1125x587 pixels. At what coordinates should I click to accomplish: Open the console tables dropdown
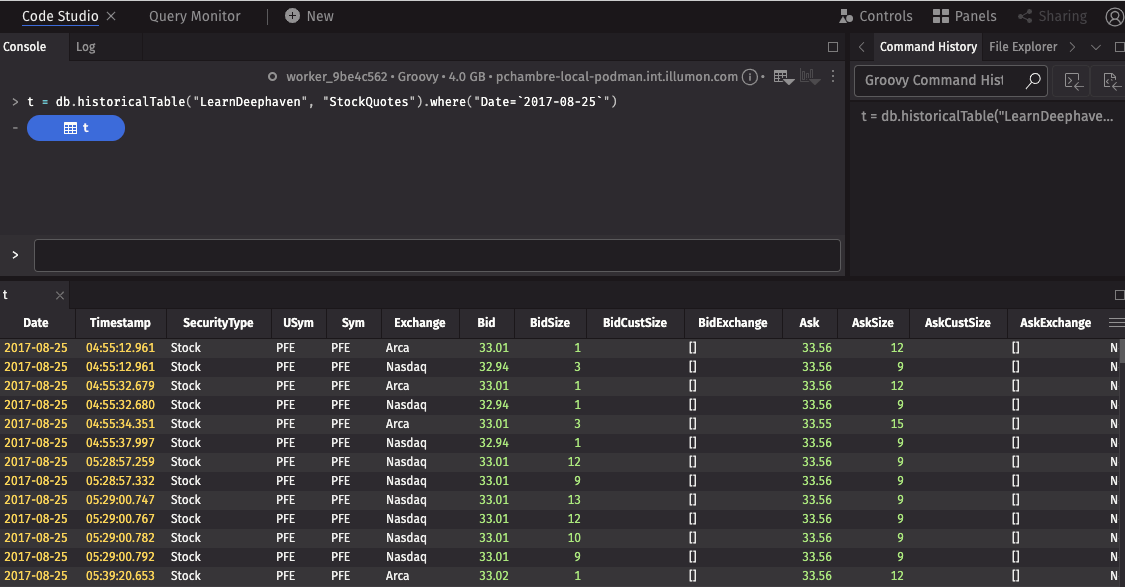coord(783,77)
